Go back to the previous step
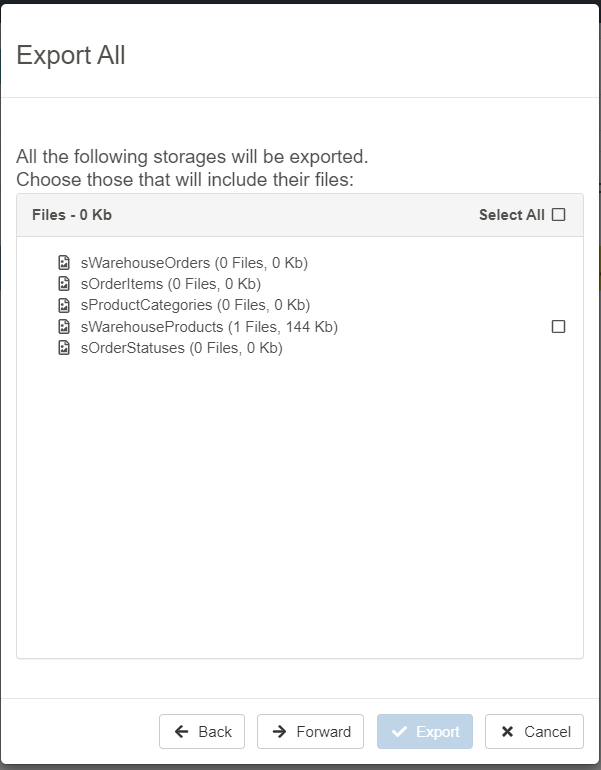Screen dimensions: 601x770 click(x=203, y=732)
